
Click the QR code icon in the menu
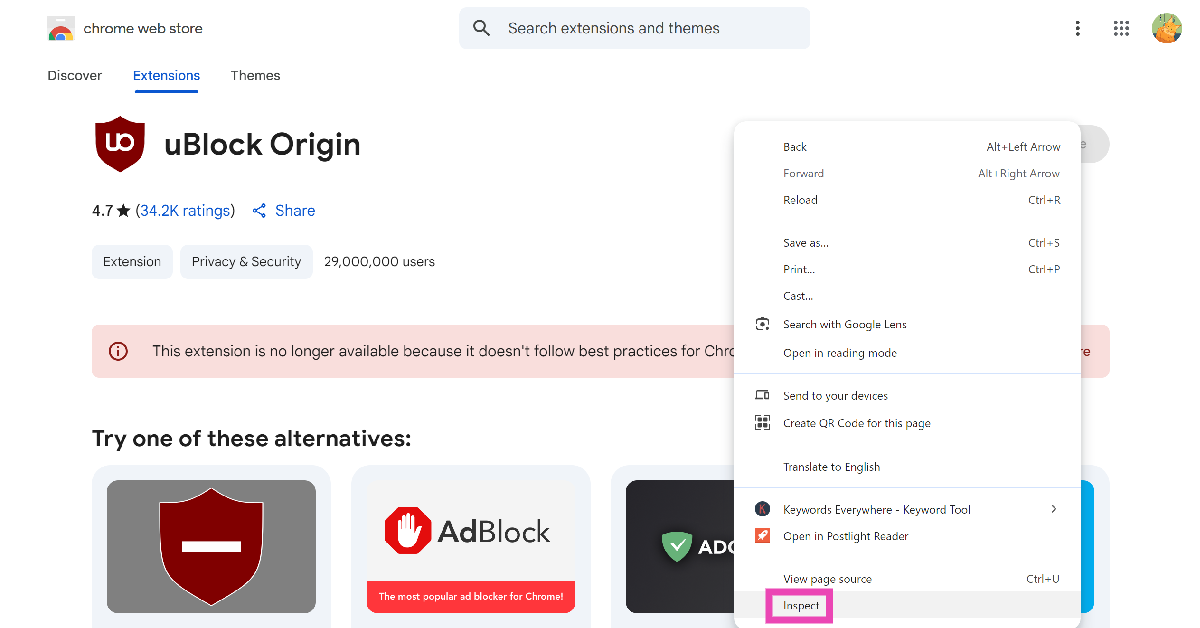click(763, 423)
